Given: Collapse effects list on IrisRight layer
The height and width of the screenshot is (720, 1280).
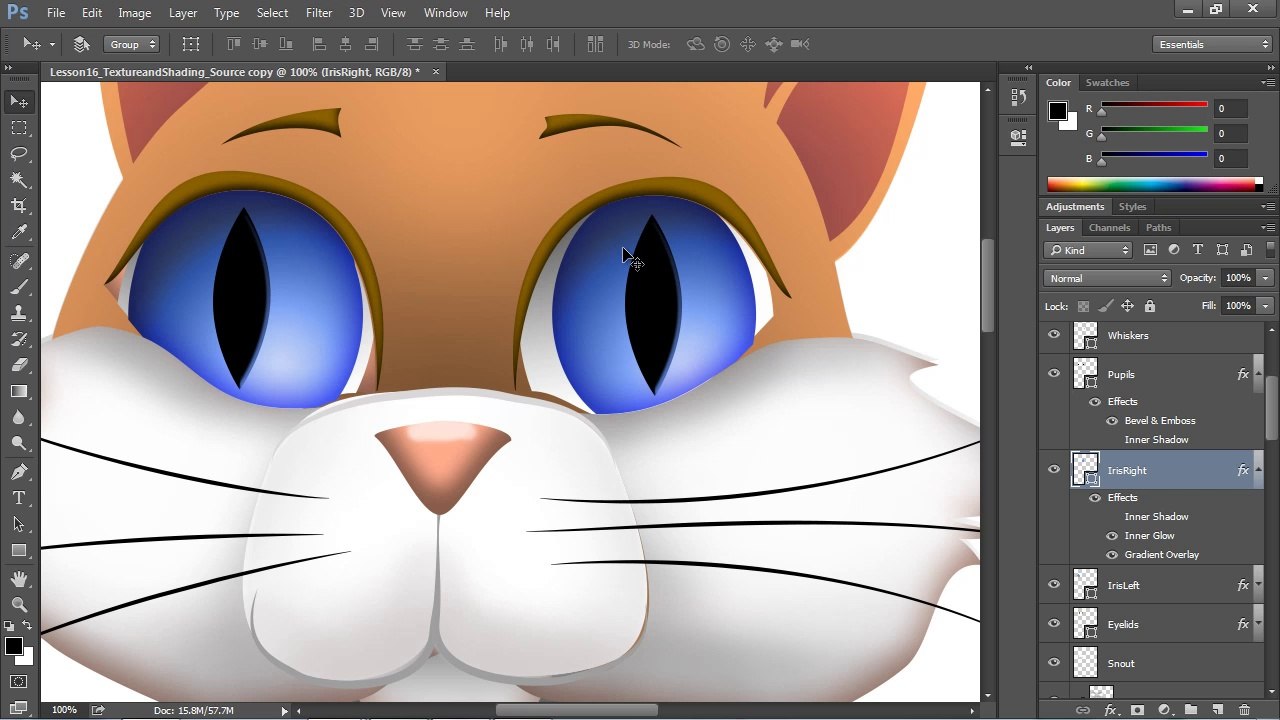Looking at the screenshot, I should (1258, 470).
